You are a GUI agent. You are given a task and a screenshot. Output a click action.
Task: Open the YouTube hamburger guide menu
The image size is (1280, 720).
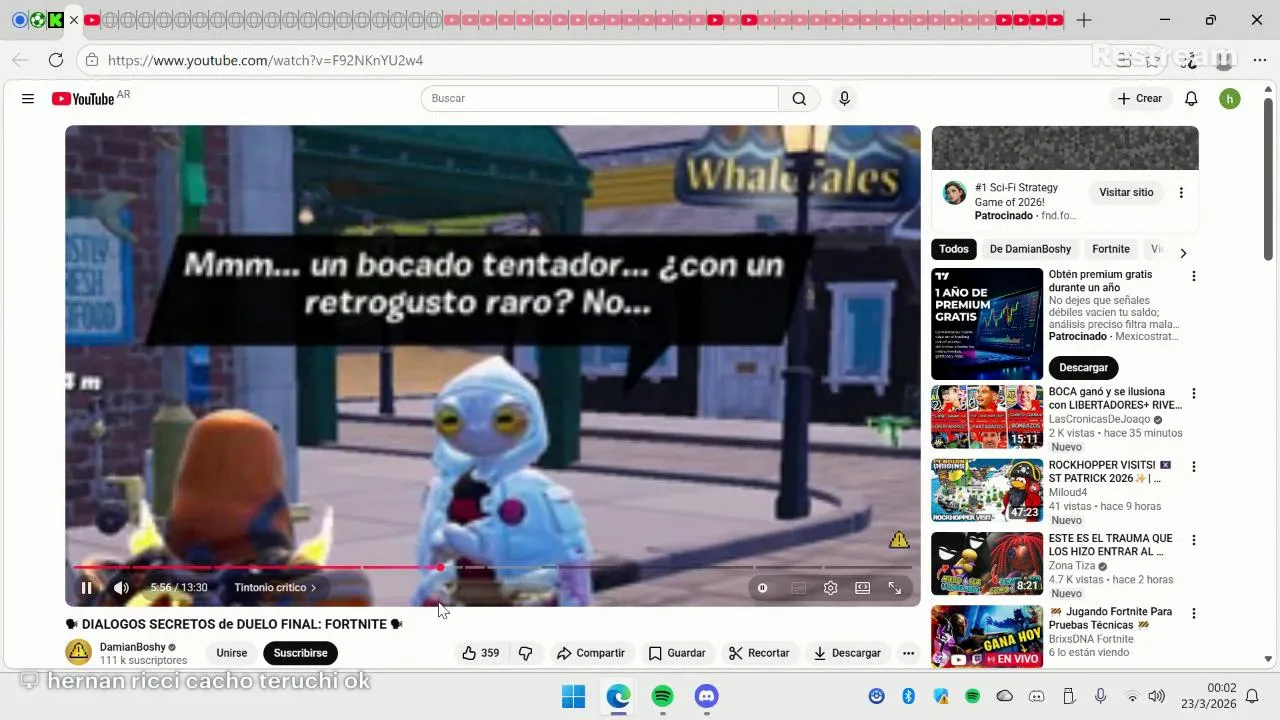pos(28,98)
